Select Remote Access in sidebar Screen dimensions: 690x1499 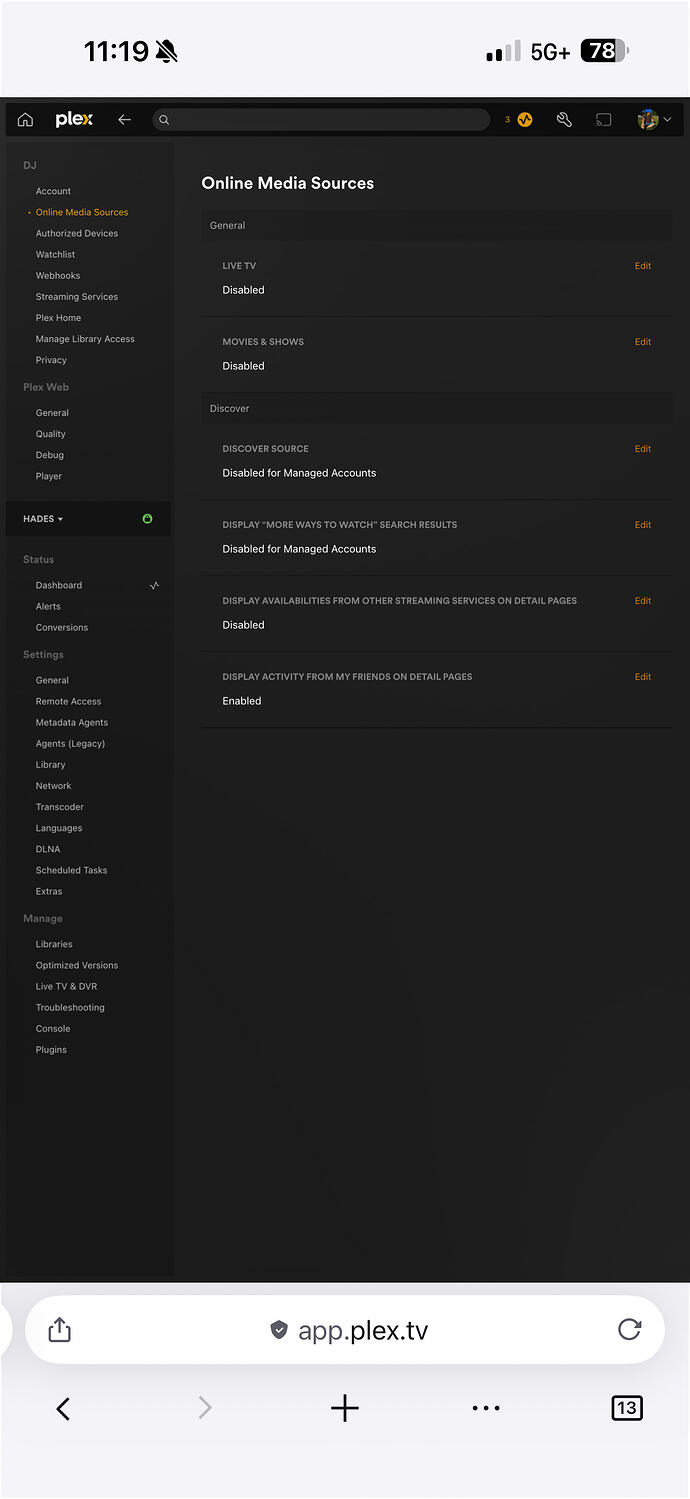68,701
